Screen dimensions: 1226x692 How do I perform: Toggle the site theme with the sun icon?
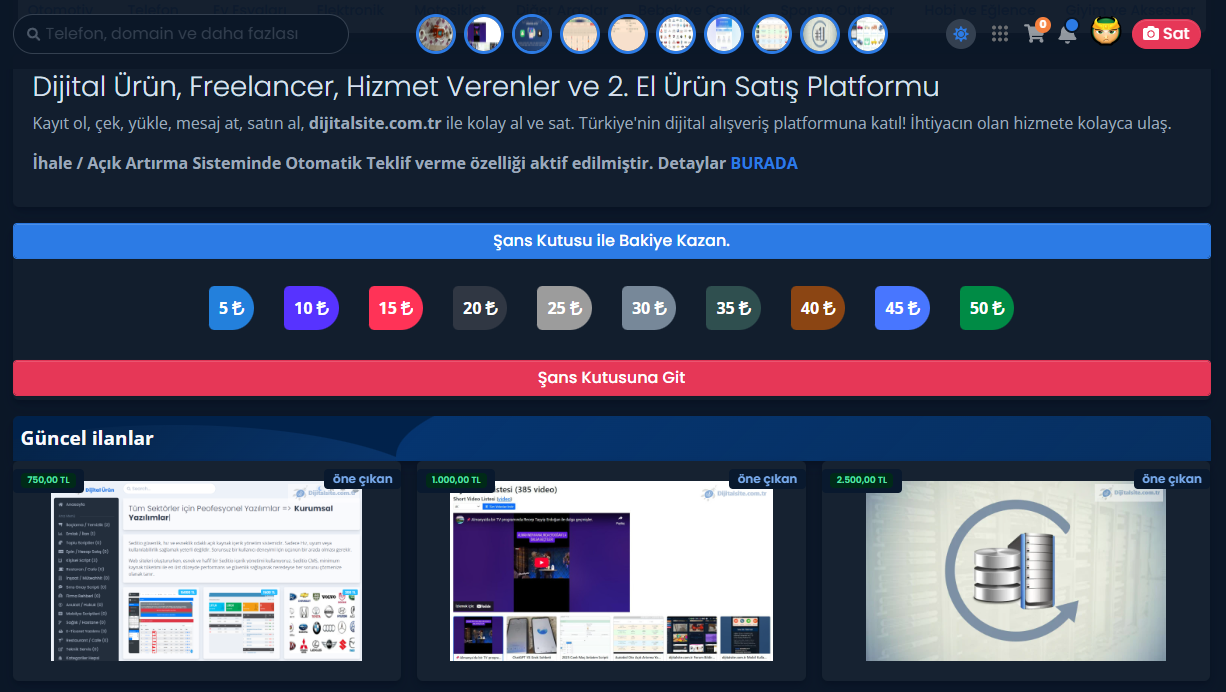(x=961, y=33)
